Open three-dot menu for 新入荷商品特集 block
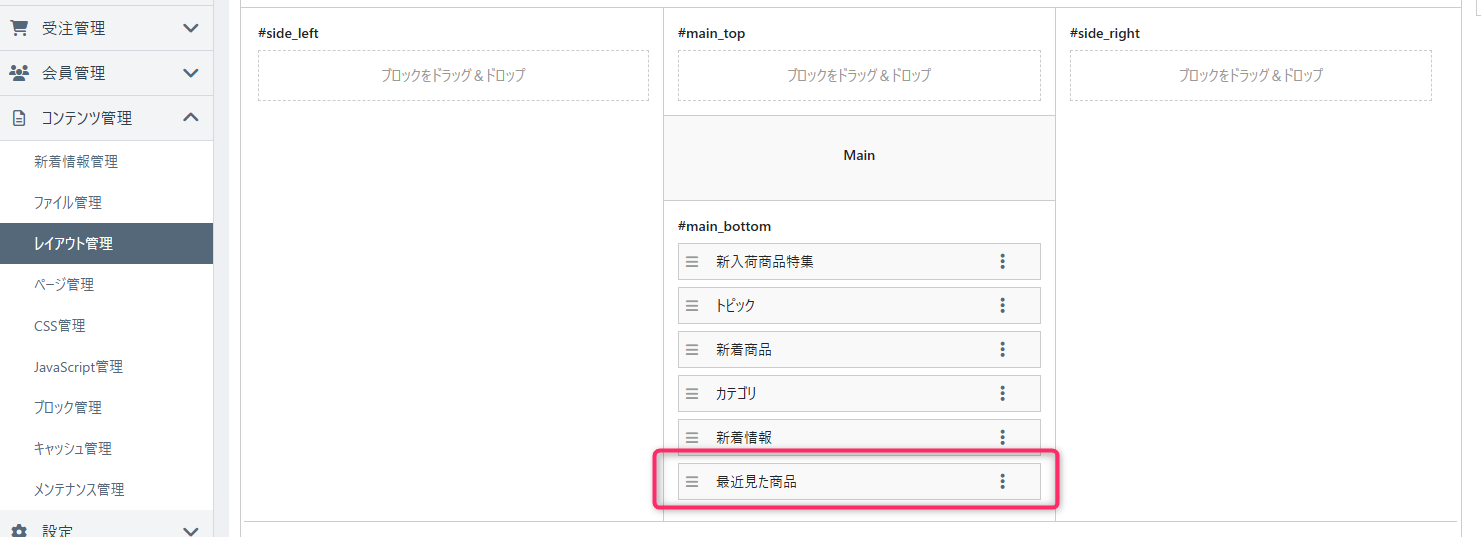The height and width of the screenshot is (537, 1481). pyautogui.click(x=1002, y=262)
